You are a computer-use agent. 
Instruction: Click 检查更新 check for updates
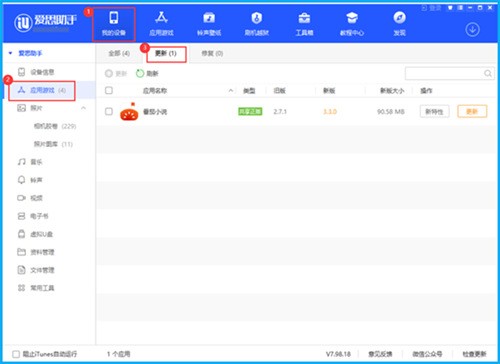tap(475, 354)
